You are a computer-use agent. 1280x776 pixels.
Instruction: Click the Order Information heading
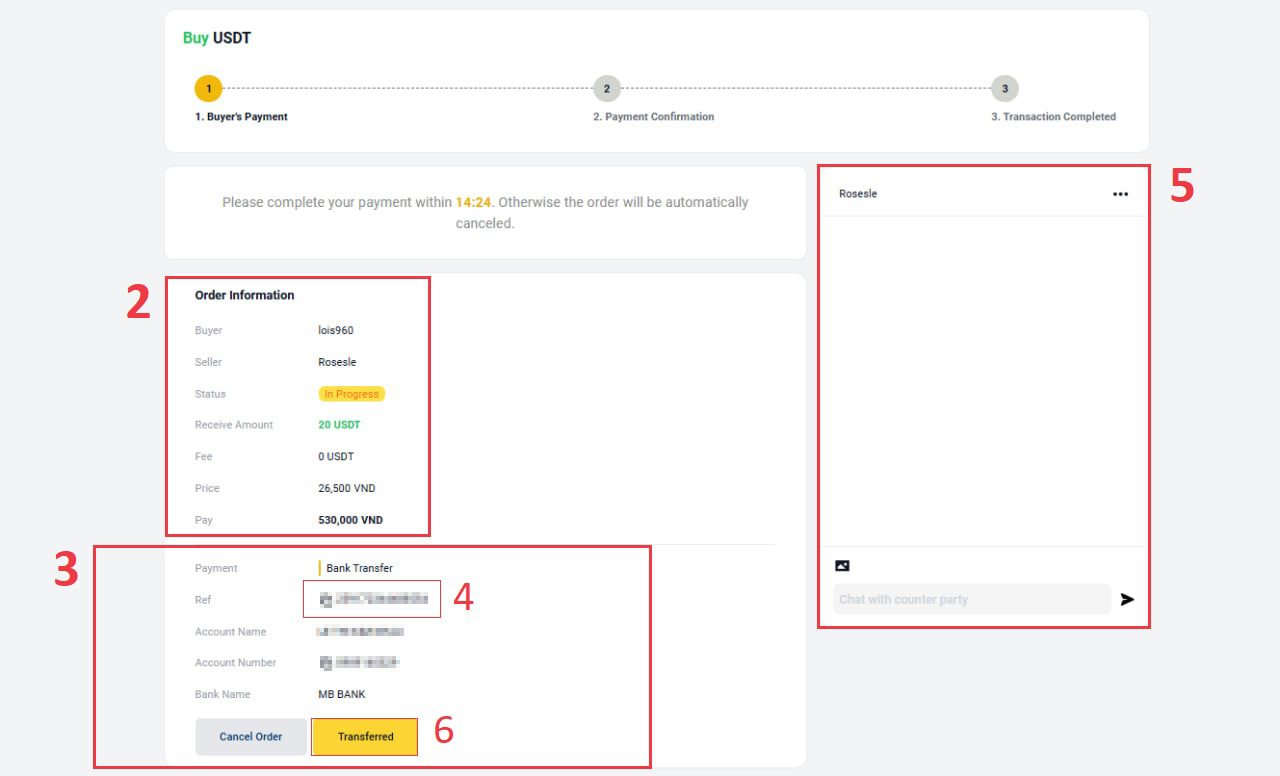pyautogui.click(x=245, y=295)
